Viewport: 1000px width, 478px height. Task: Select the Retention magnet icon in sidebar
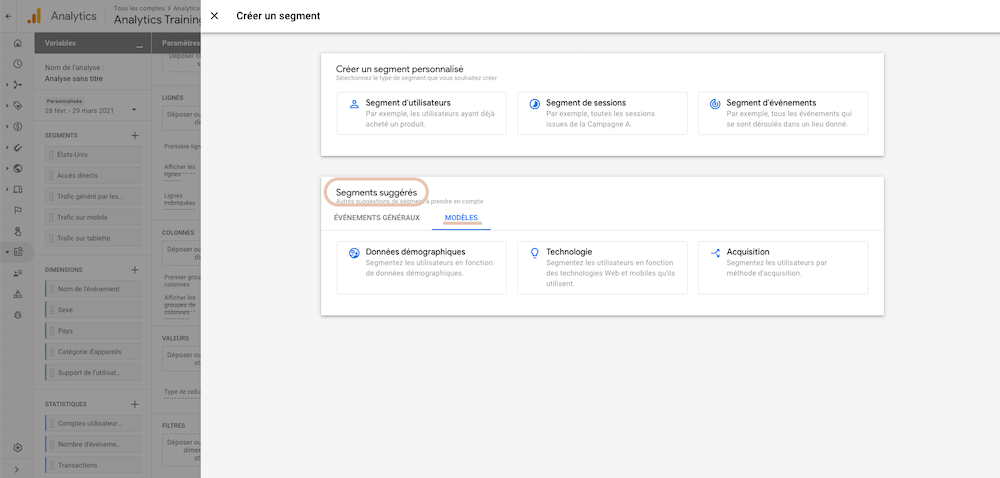tap(18, 147)
